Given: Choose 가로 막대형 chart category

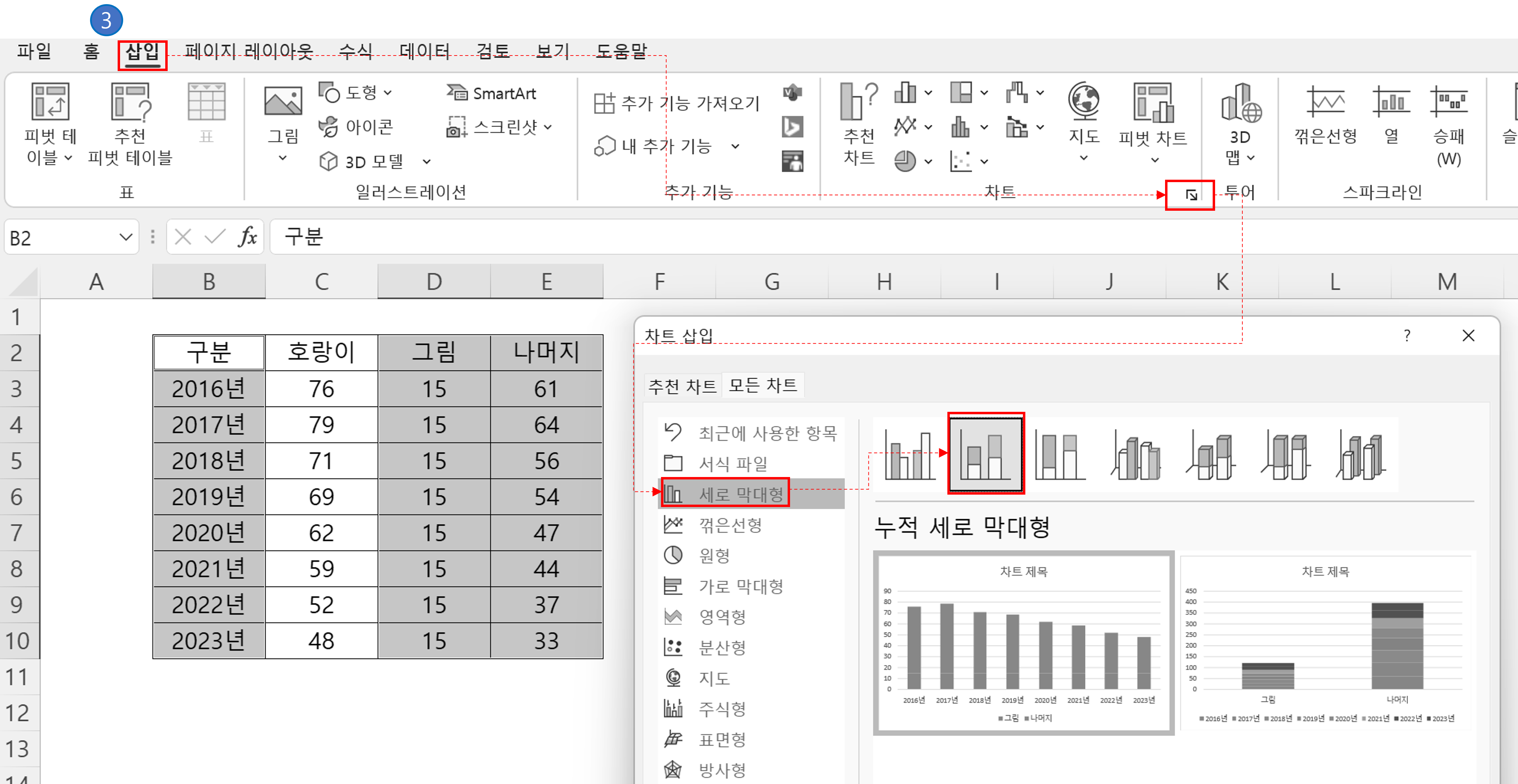Looking at the screenshot, I should coord(741,586).
